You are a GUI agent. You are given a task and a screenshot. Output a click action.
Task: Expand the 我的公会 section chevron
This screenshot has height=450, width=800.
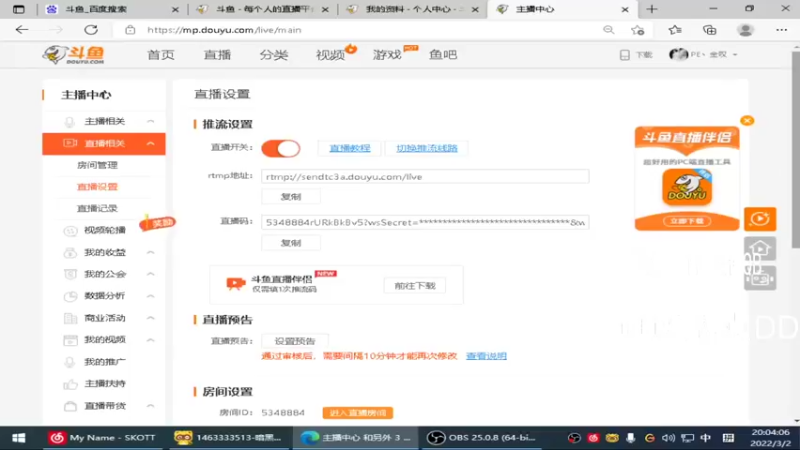click(x=151, y=274)
